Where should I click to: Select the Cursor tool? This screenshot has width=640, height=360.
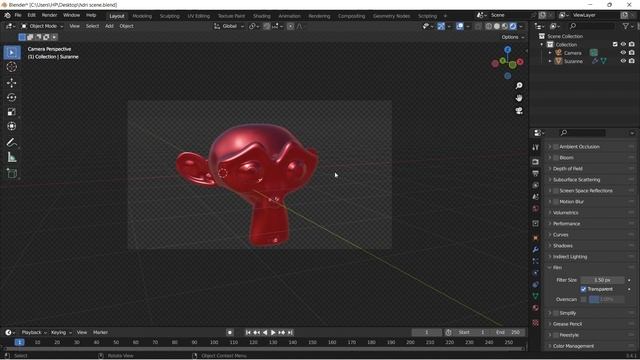pos(12,67)
